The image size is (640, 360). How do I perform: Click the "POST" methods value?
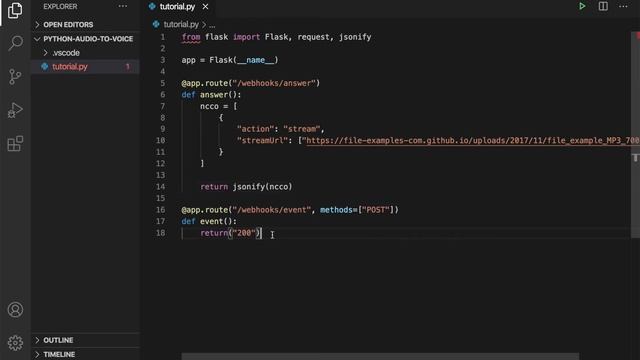pyautogui.click(x=376, y=210)
